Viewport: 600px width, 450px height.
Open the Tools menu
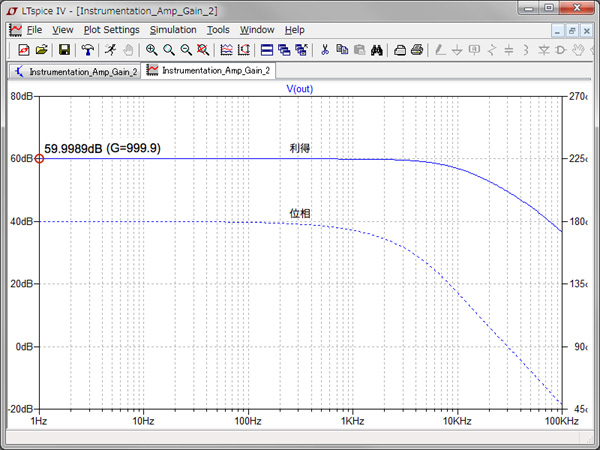218,30
